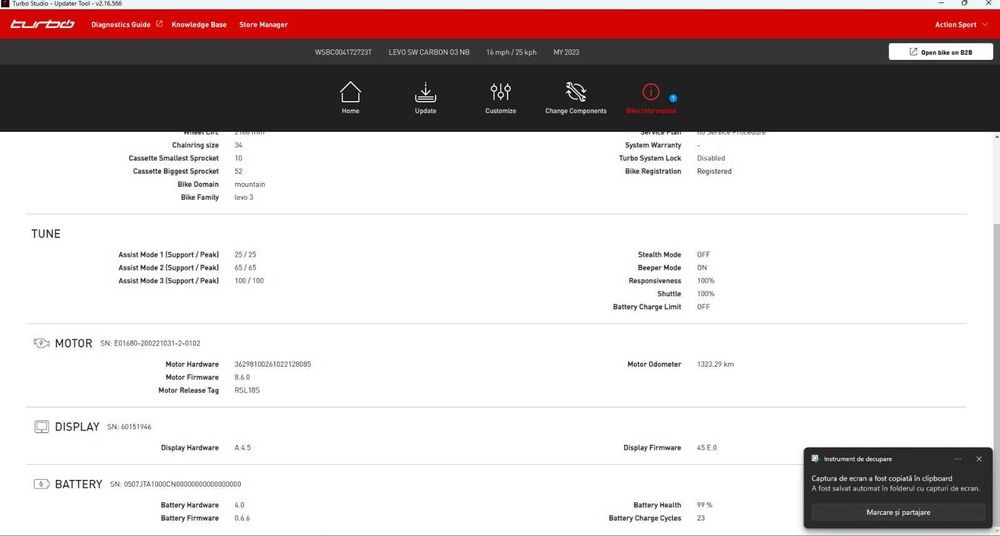Click Assist Mode 1 value 25 / 25
Screen dimensions: 1000x536
[245, 255]
